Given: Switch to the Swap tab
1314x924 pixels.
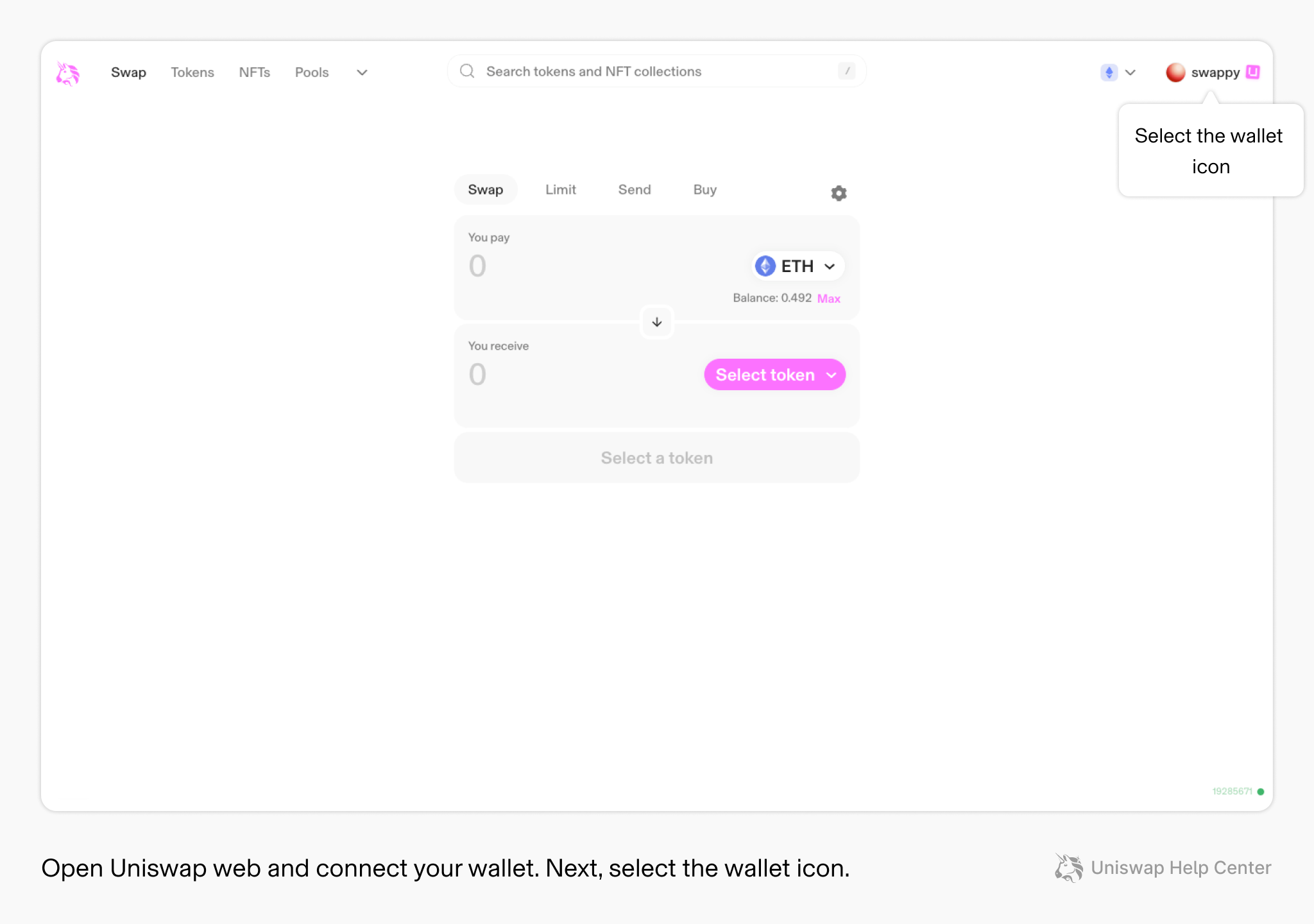Looking at the screenshot, I should tap(486, 189).
